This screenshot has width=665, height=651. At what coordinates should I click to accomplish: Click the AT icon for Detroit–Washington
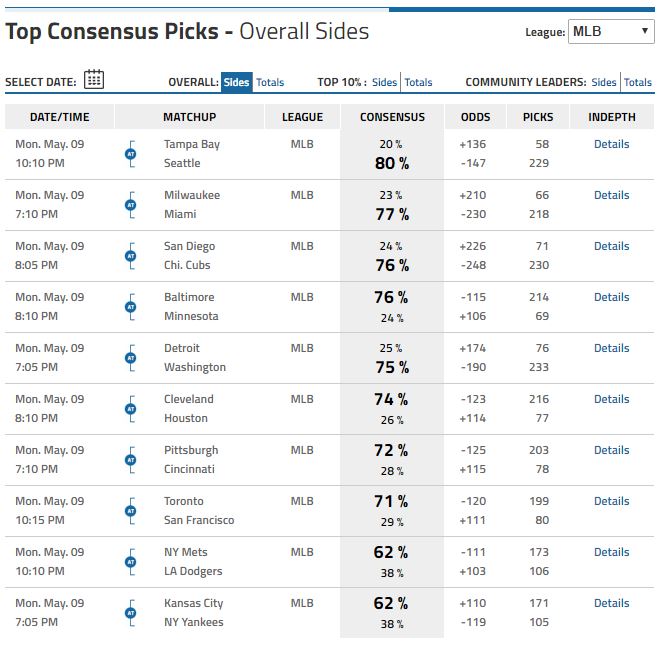(130, 358)
